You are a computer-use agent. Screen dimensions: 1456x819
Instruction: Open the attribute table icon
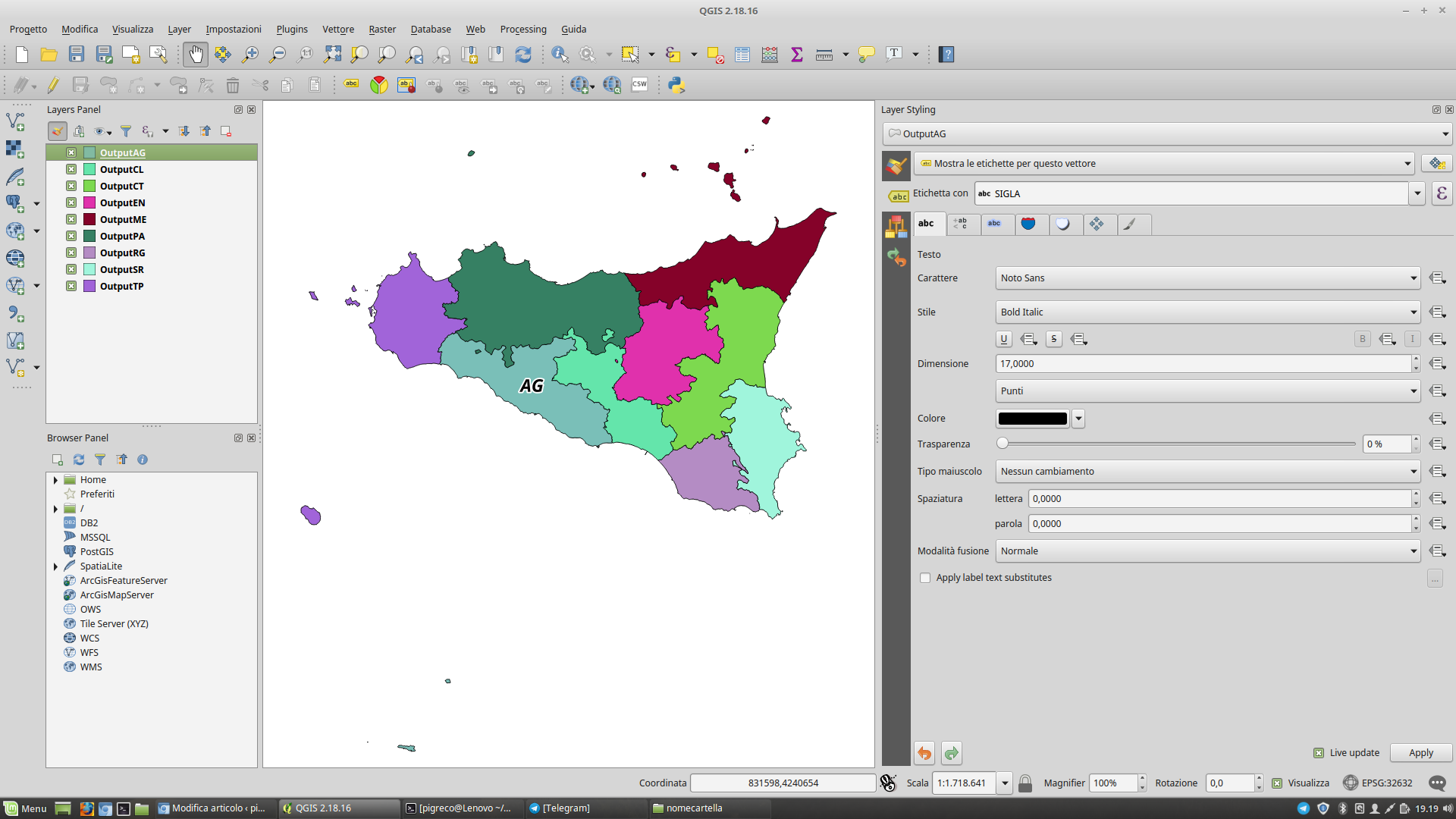[742, 55]
